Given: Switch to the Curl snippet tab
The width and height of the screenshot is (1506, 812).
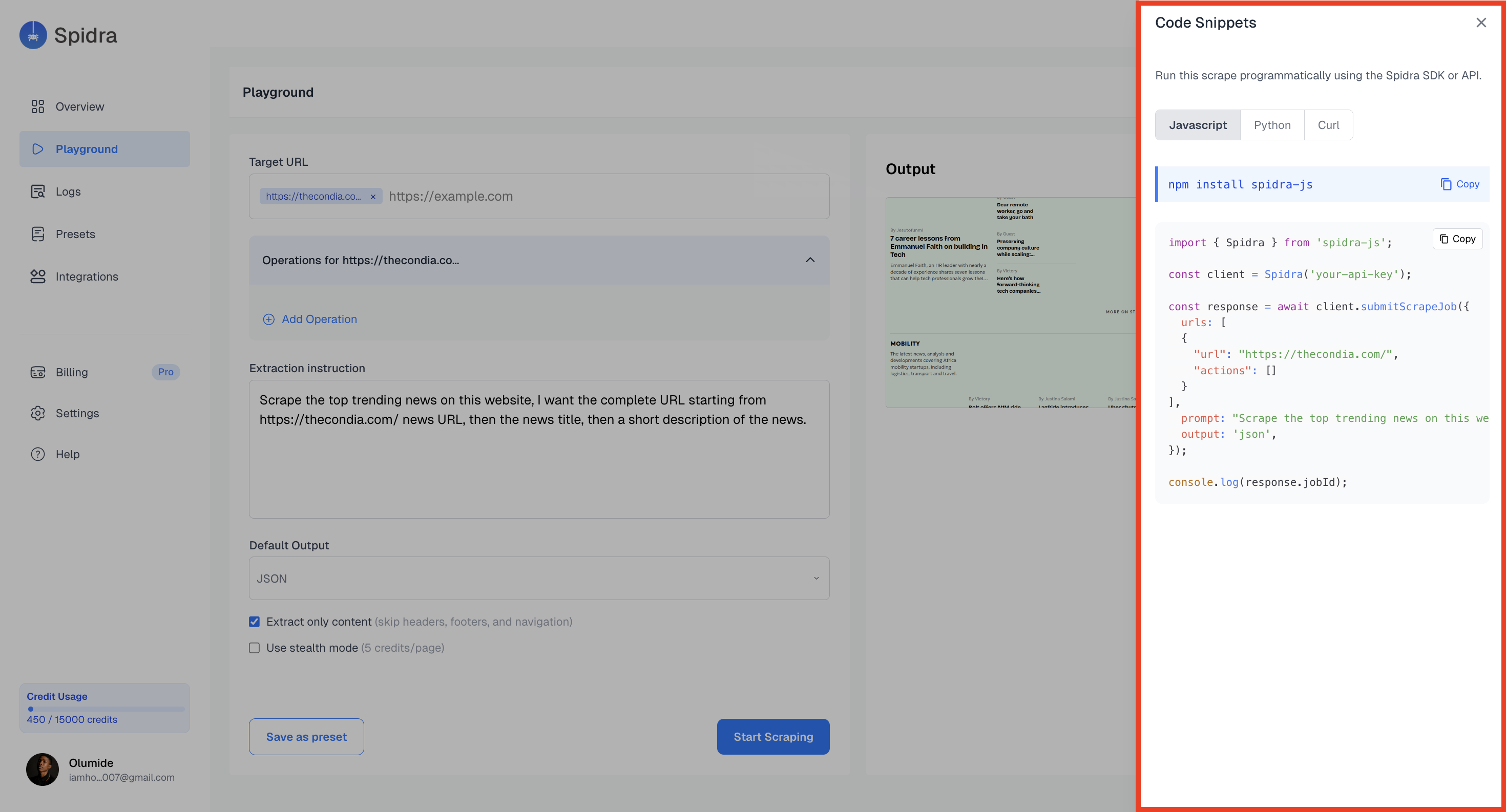Looking at the screenshot, I should pos(1328,125).
